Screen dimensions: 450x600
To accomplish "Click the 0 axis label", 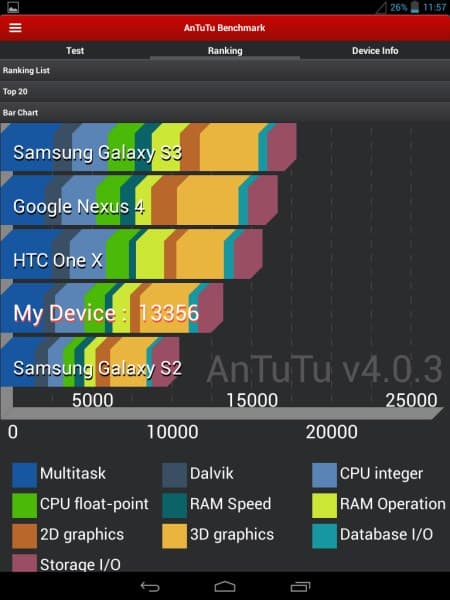I will (13, 432).
